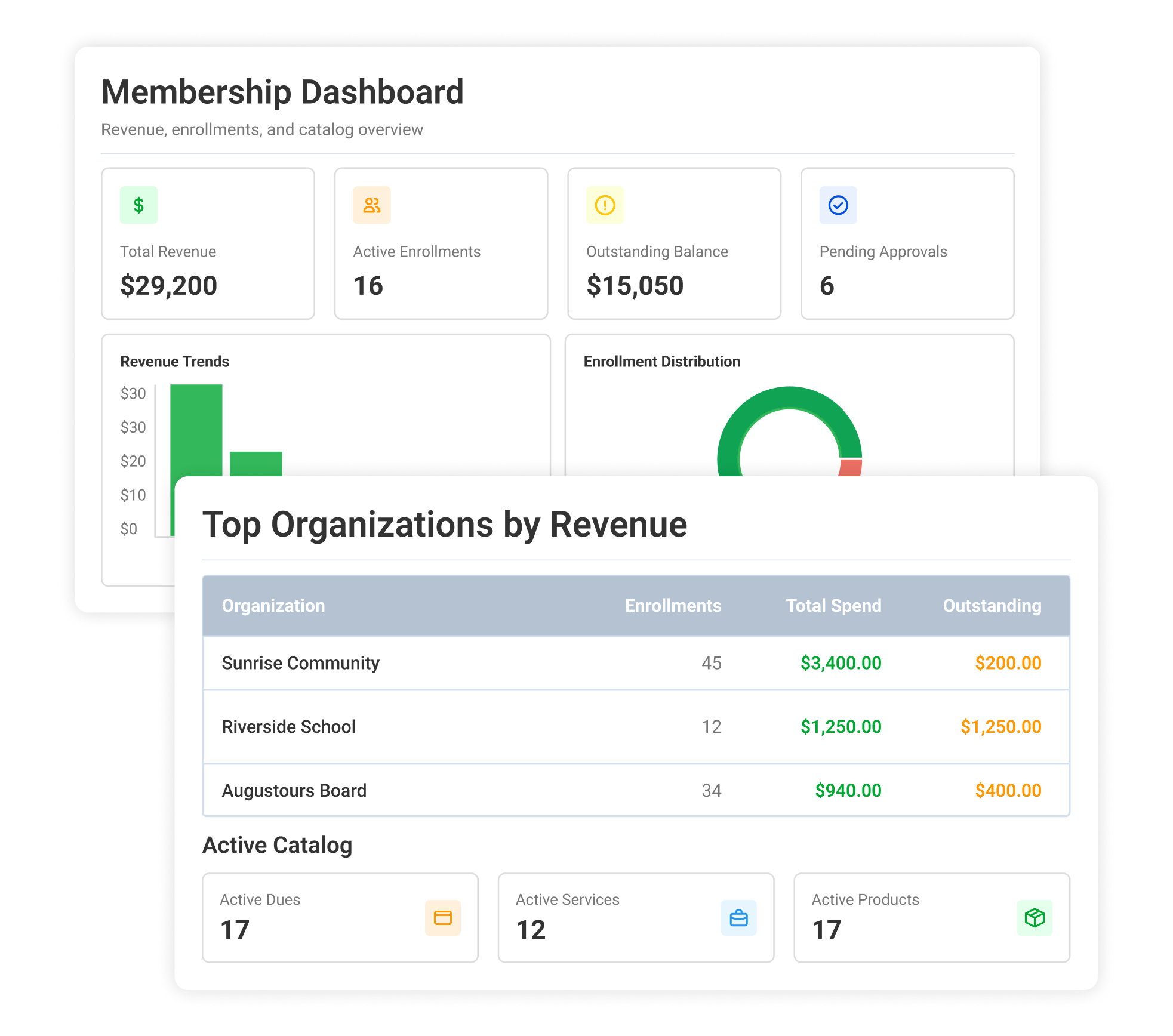Image resolution: width=1173 pixels, height=1036 pixels.
Task: Expand the Revenue Trends panel
Action: (175, 360)
